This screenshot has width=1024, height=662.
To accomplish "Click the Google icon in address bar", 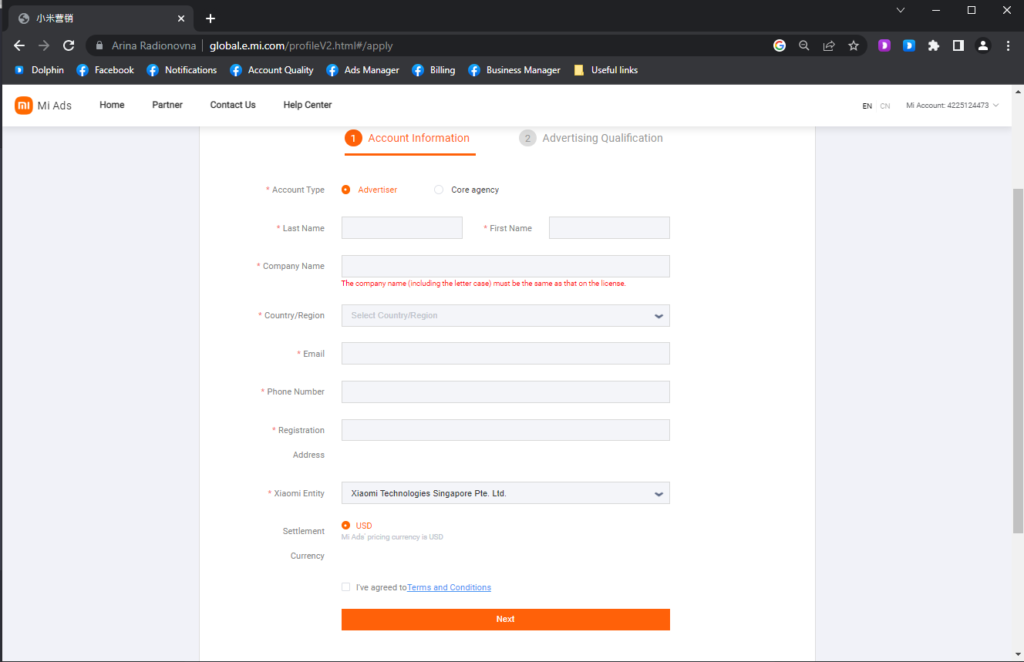I will [x=779, y=46].
